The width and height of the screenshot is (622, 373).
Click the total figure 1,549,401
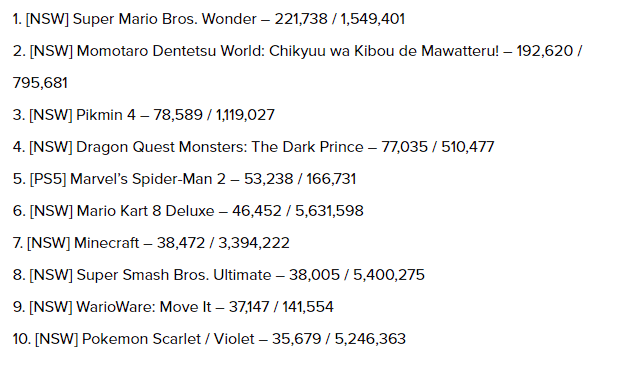click(373, 19)
